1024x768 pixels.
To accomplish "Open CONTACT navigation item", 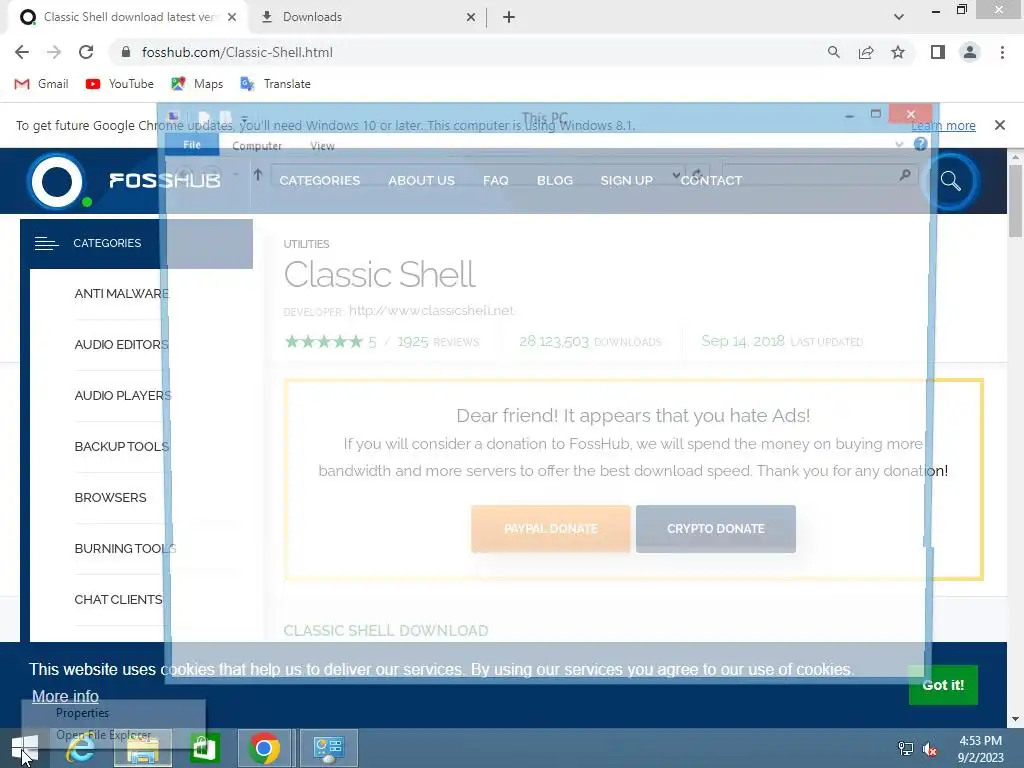I will (711, 180).
